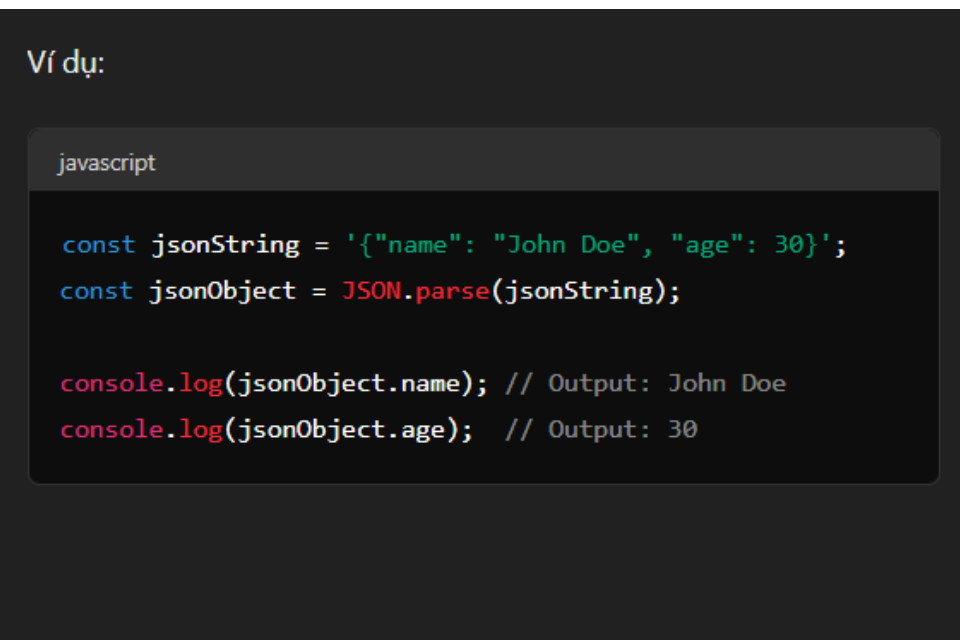This screenshot has width=960, height=640.
Task: Click the 'jsonString' variable on line one
Action: pyautogui.click(x=225, y=245)
